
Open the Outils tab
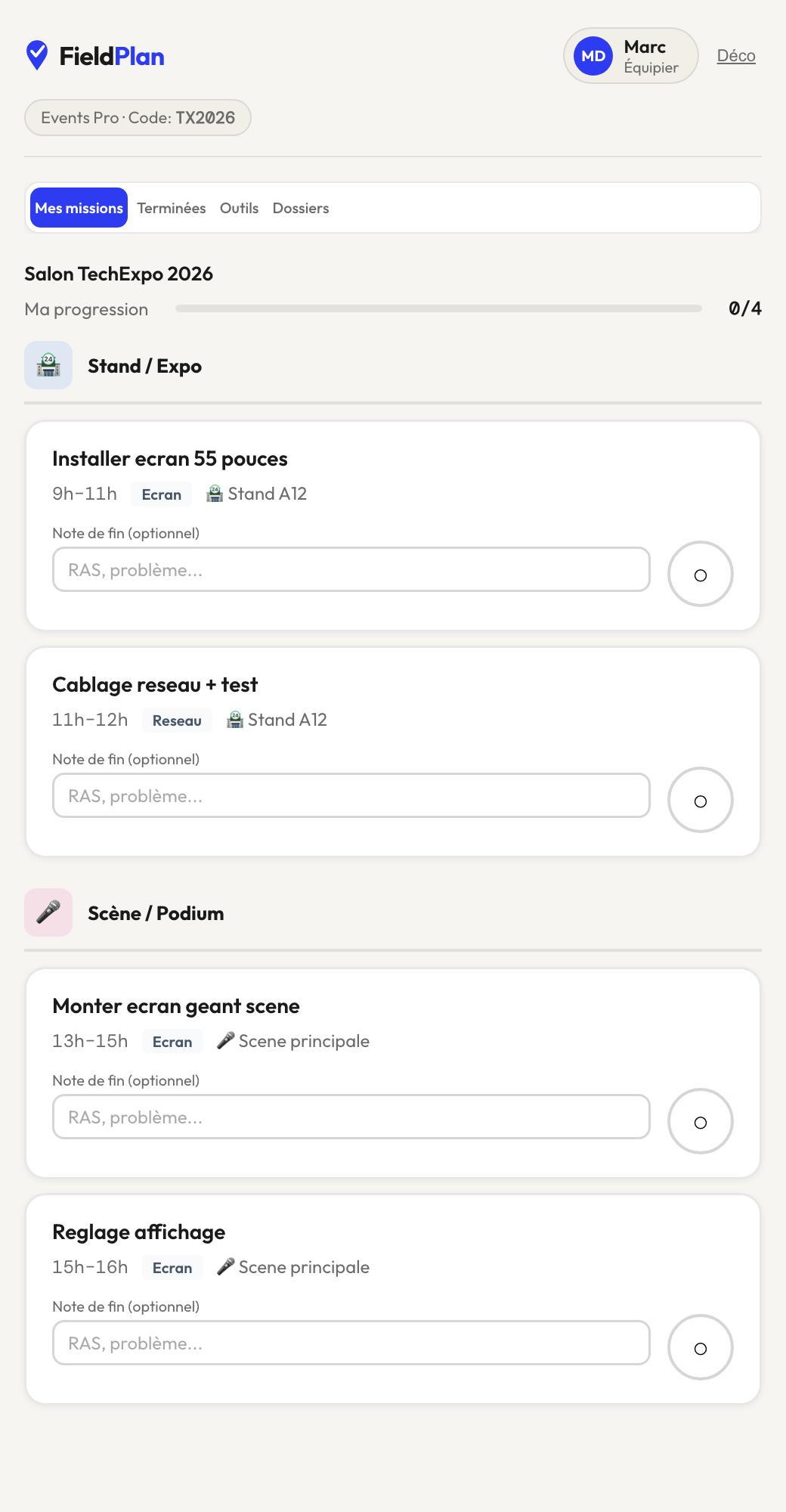[x=239, y=208]
